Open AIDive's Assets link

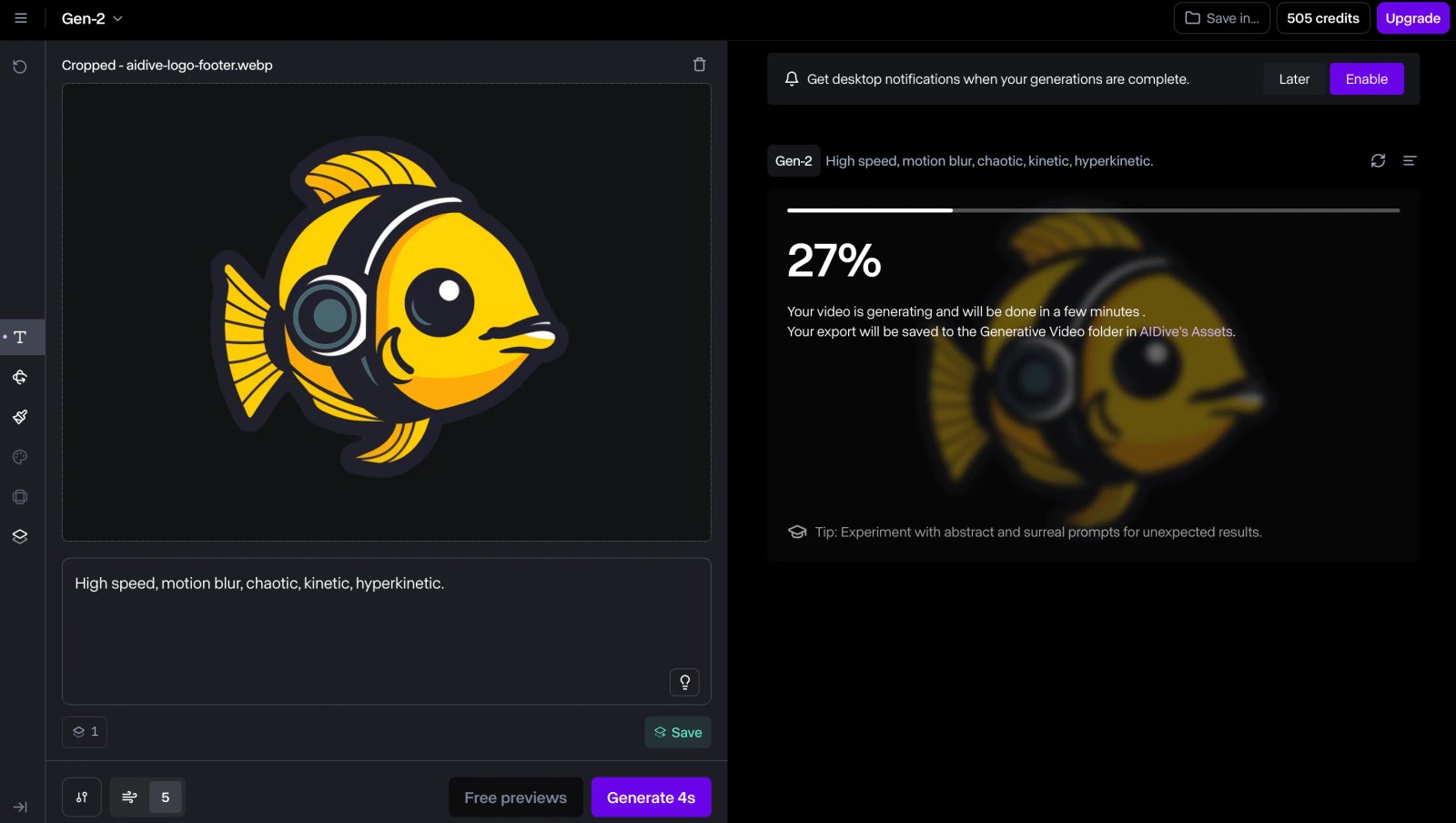(1186, 331)
